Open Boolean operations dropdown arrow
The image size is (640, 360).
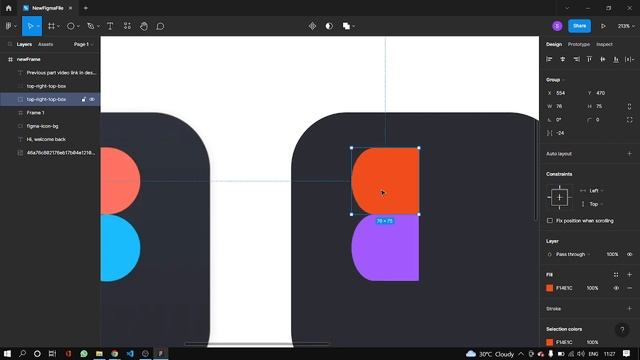[x=353, y=27]
